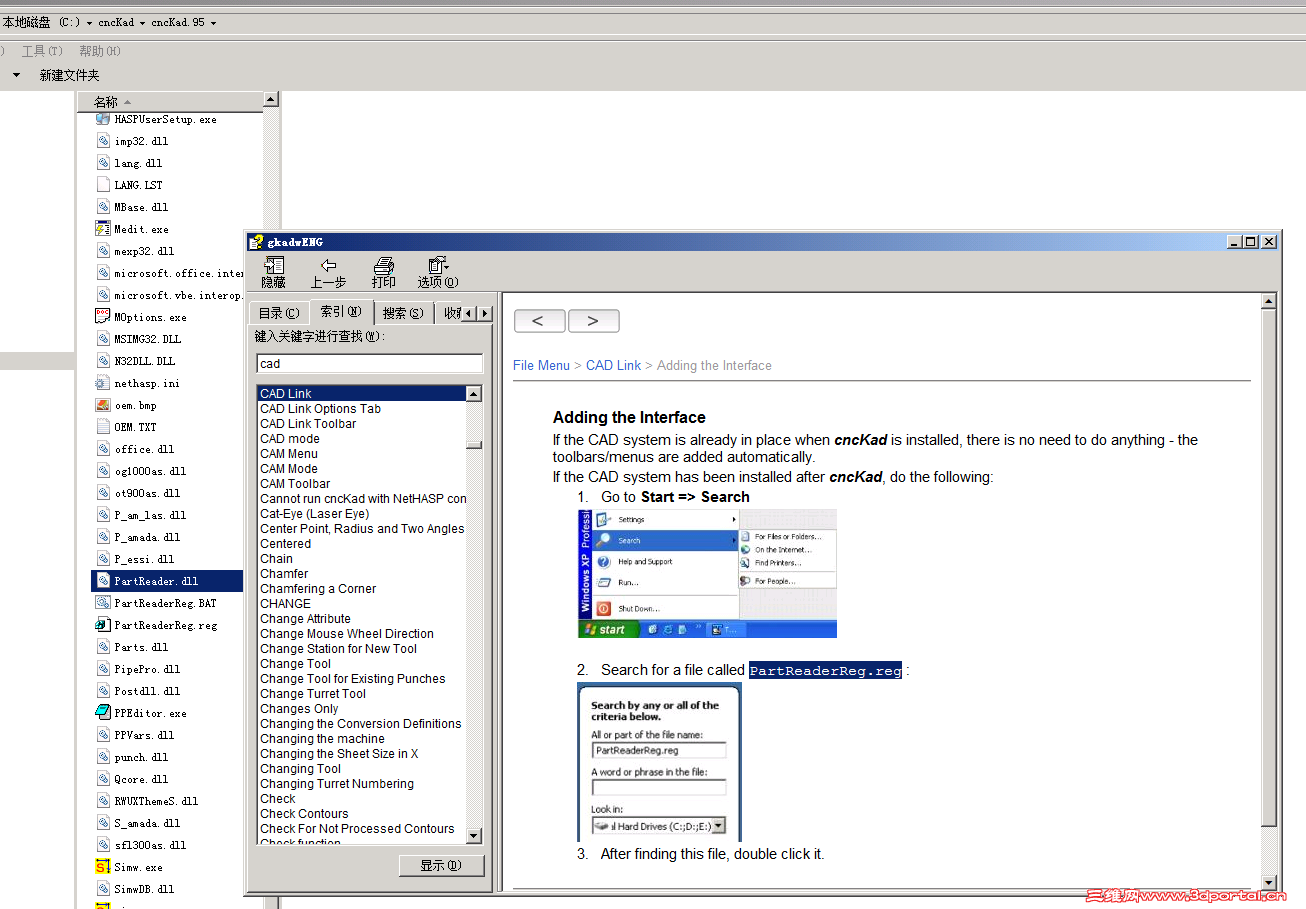Select the oem.bmp file icon

tap(103, 405)
